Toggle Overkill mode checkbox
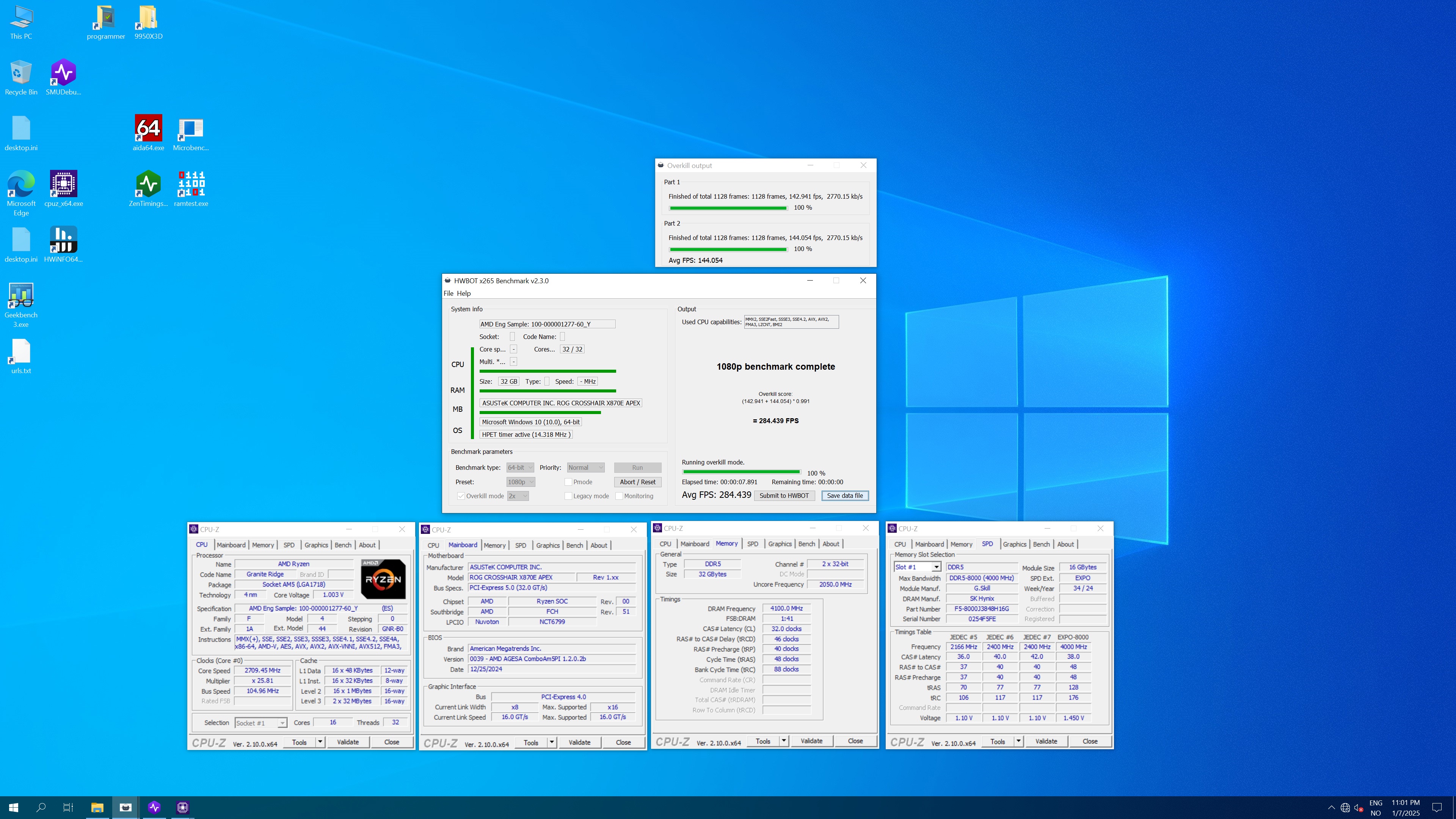 tap(461, 496)
